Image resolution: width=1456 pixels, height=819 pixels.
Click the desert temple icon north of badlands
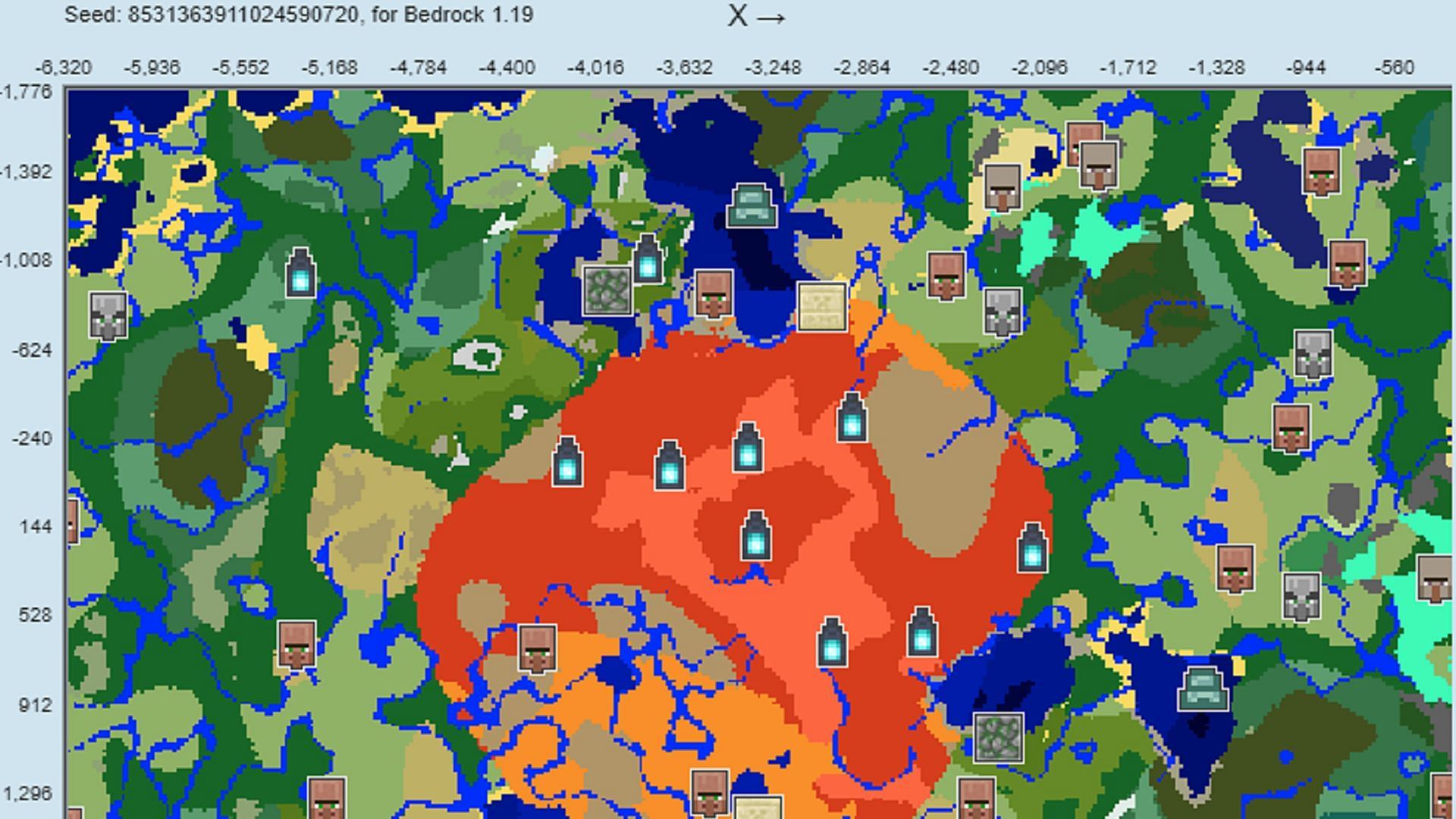(822, 307)
